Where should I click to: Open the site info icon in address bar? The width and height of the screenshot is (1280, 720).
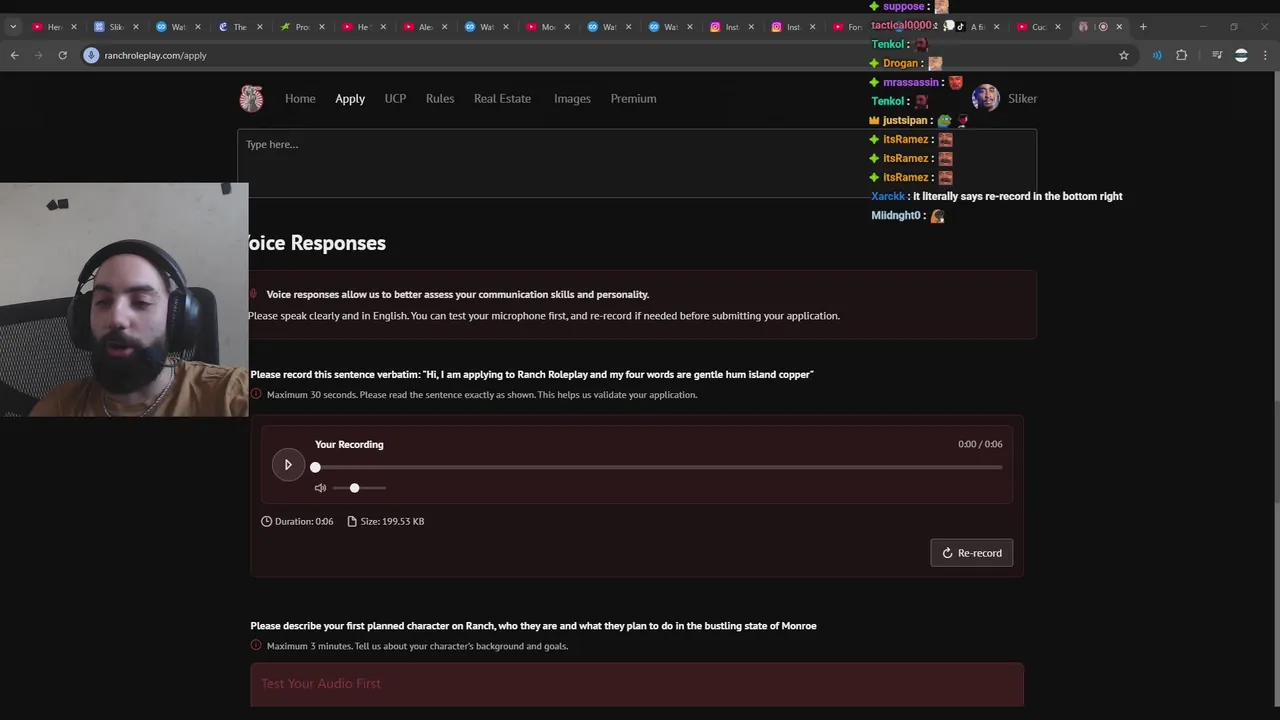[91, 55]
